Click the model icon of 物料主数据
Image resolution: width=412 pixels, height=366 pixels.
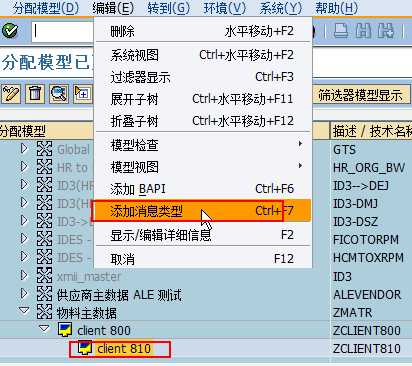[x=44, y=312]
